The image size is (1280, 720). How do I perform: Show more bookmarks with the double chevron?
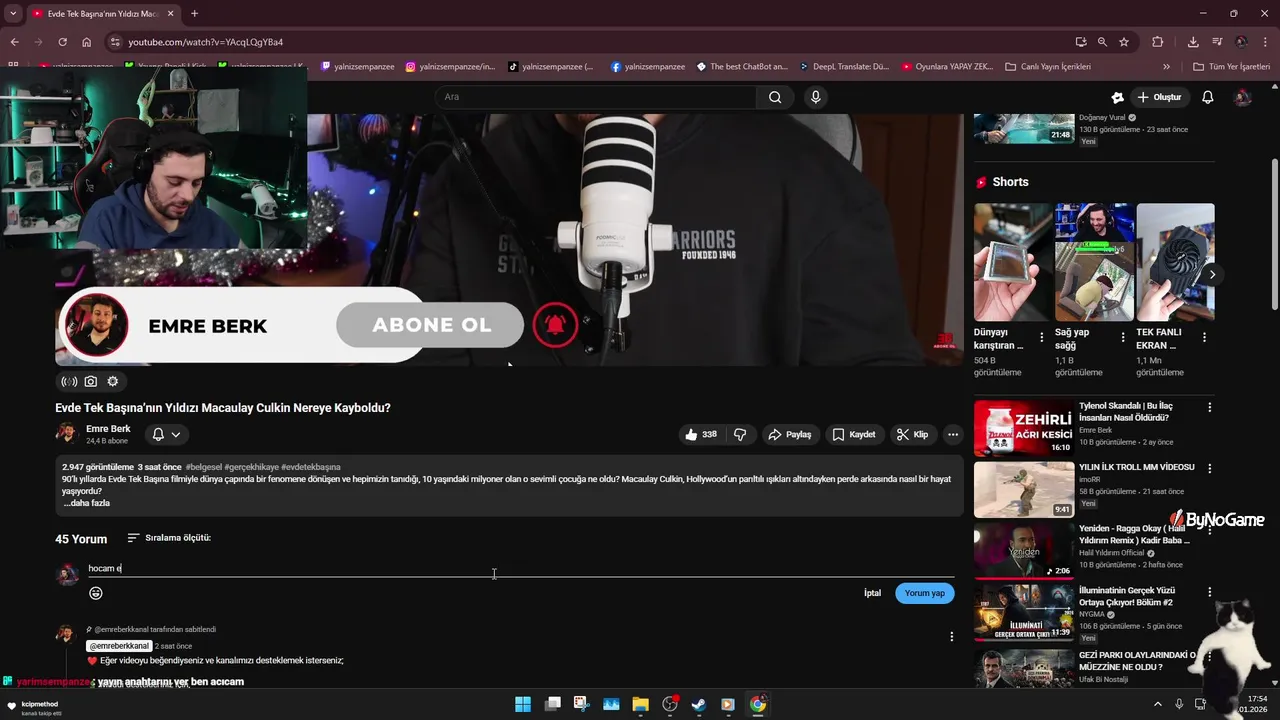tap(1166, 67)
